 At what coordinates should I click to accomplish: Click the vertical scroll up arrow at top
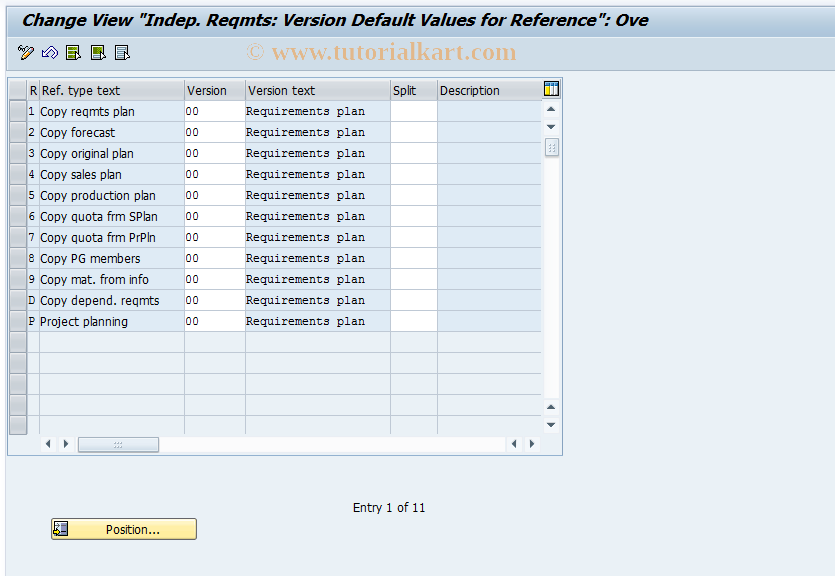551,109
